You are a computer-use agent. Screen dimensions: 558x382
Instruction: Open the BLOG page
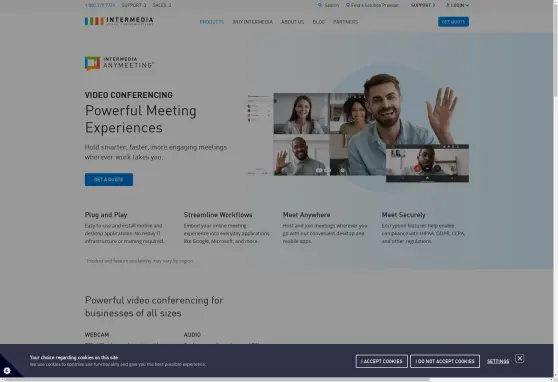tap(319, 22)
